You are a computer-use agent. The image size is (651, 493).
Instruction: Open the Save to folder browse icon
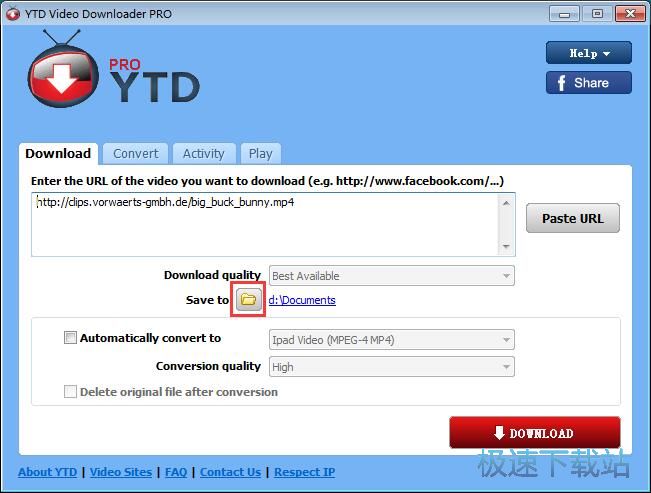click(249, 299)
